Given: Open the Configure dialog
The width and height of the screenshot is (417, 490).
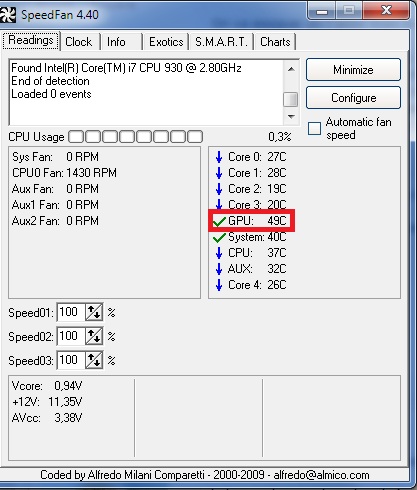Looking at the screenshot, I should pyautogui.click(x=353, y=98).
